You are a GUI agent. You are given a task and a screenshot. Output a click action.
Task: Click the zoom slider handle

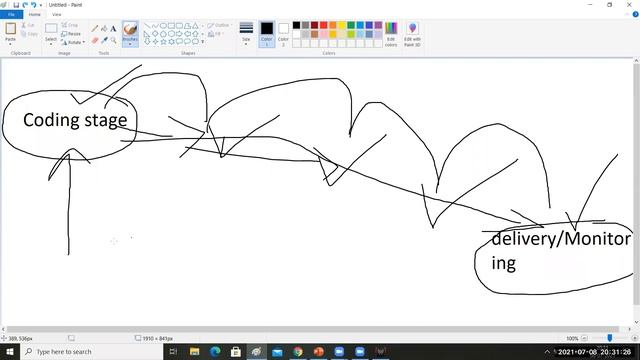(x=610, y=338)
